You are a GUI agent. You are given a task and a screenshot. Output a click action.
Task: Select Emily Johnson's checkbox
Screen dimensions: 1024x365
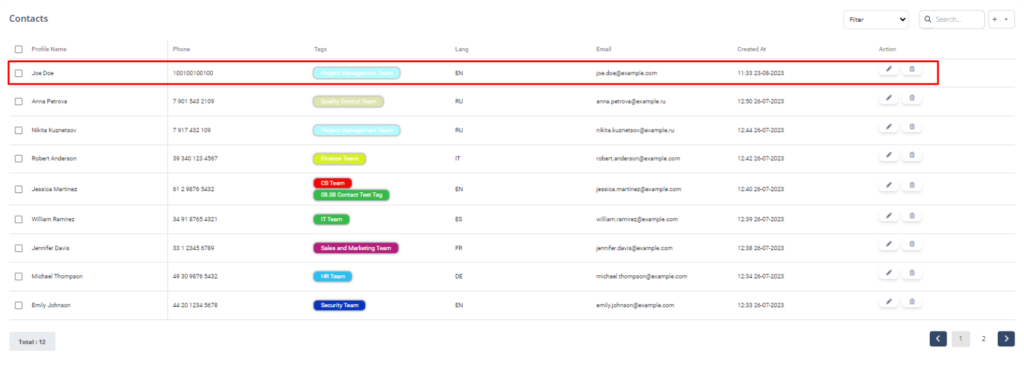click(18, 306)
